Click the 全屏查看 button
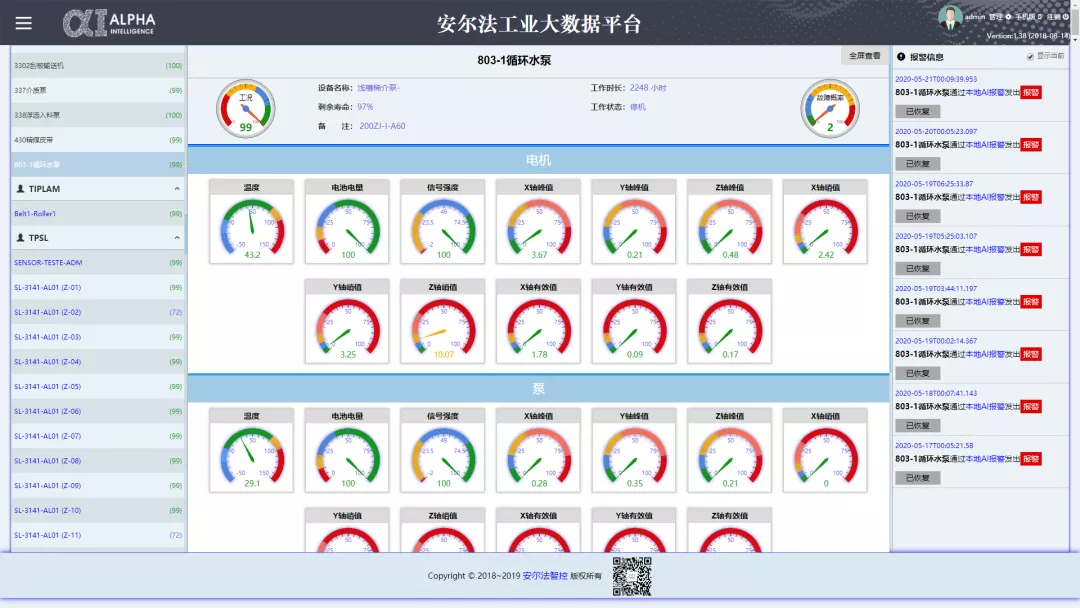The height and width of the screenshot is (608, 1080). click(864, 56)
